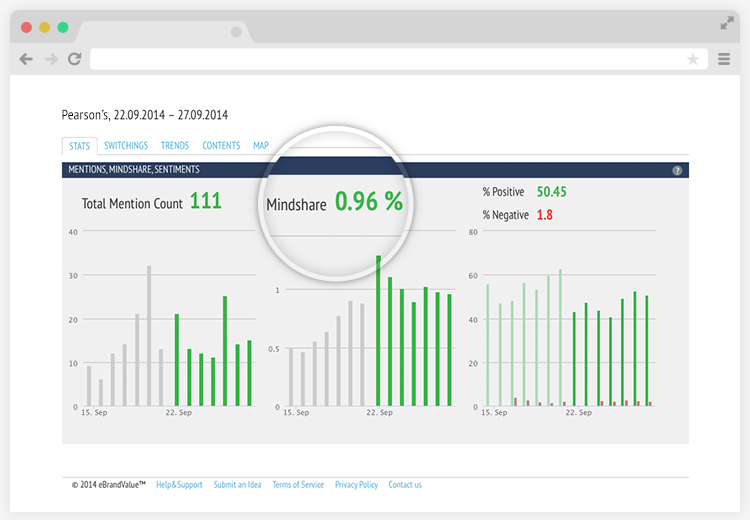Click the Pearson's date range title

click(x=145, y=115)
